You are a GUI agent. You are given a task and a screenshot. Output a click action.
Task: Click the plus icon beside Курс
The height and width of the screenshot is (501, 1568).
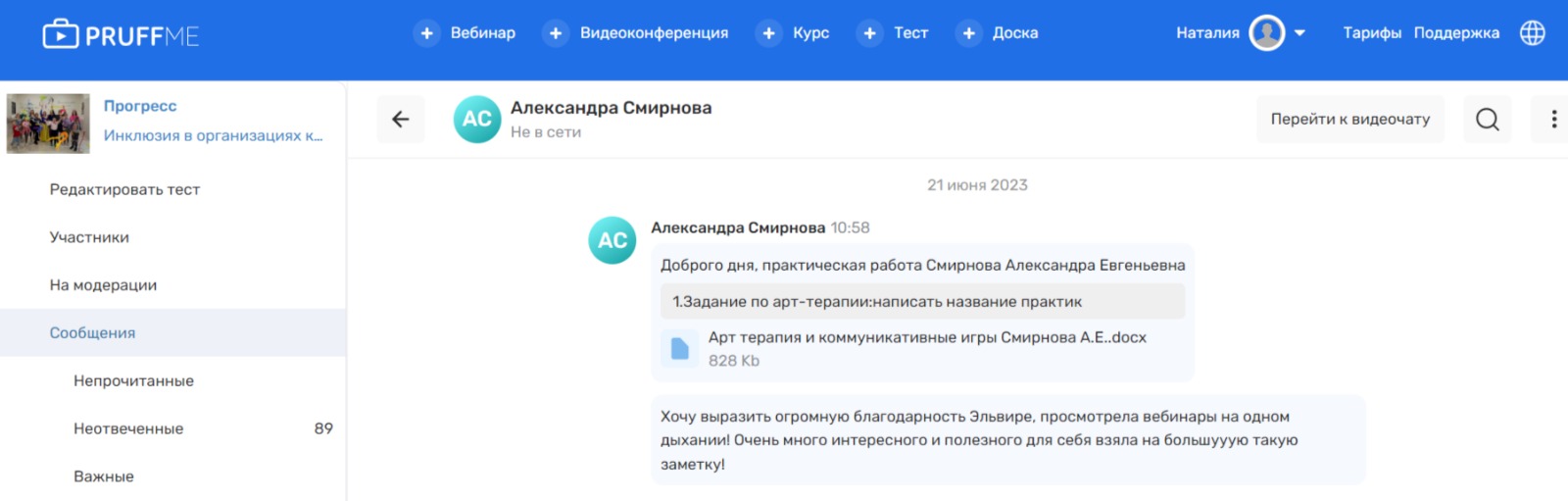(x=768, y=33)
